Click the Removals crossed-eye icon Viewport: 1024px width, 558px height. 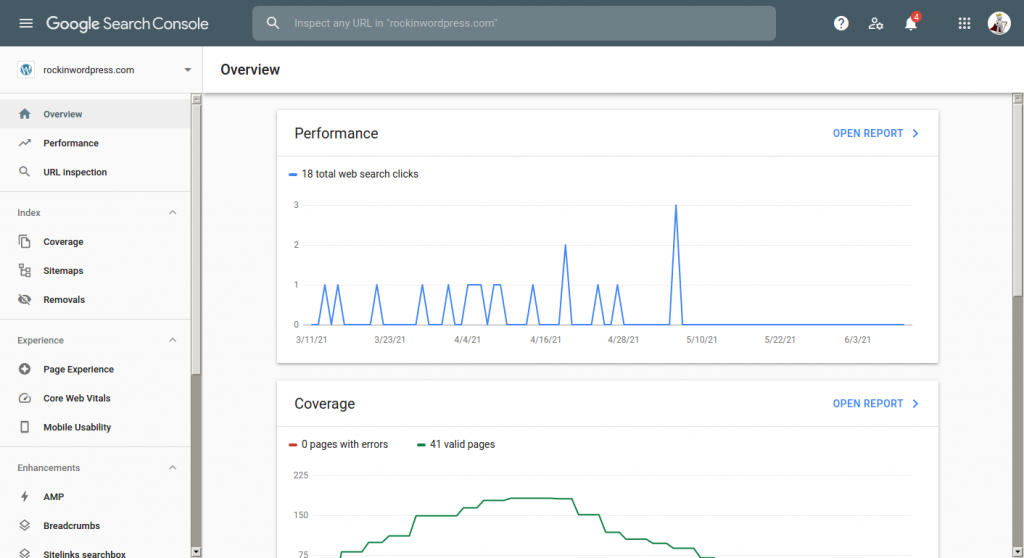pos(25,299)
